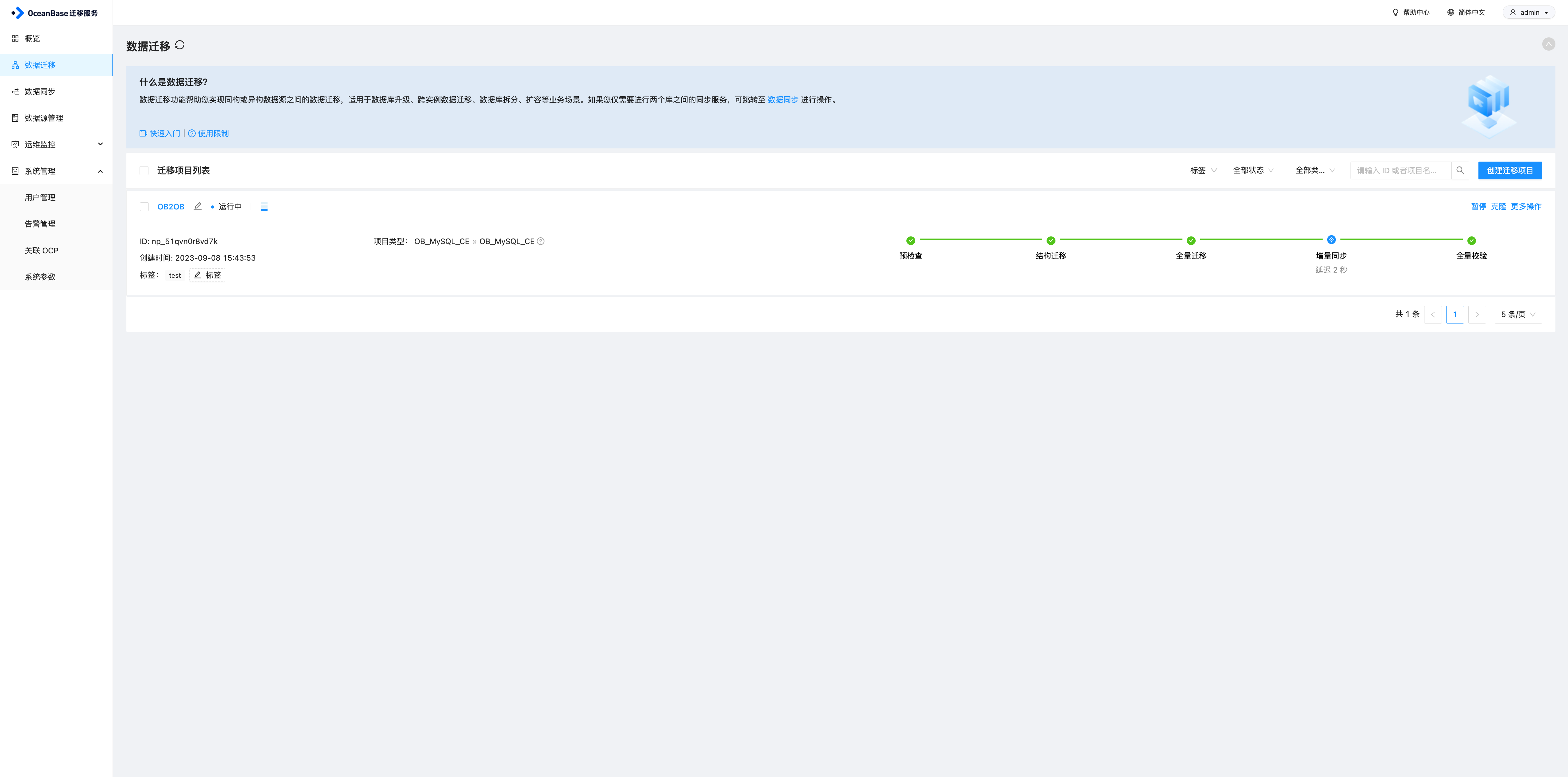
Task: Open the 全部状态 status dropdown
Action: tap(1253, 170)
